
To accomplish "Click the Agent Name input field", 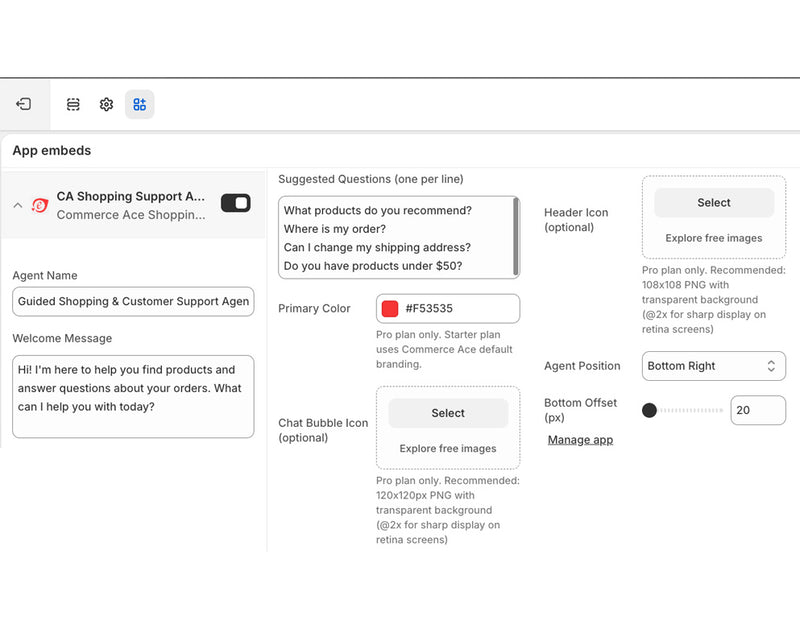I will (x=133, y=301).
